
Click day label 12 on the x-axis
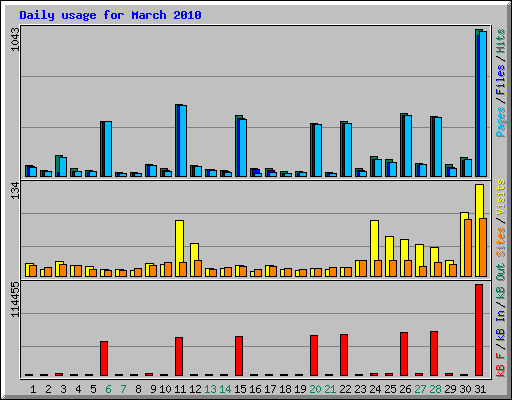(195, 389)
